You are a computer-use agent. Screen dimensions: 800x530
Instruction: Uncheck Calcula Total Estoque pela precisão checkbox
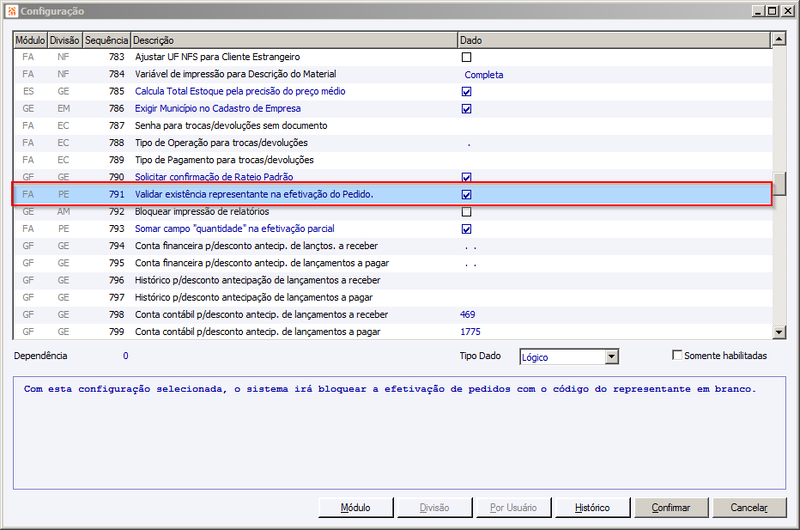pyautogui.click(x=466, y=92)
